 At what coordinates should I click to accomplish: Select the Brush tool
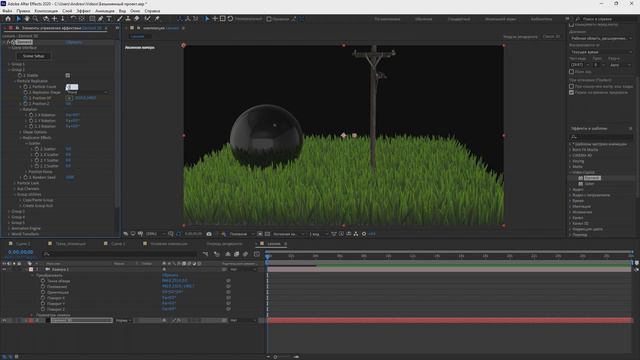click(120, 19)
